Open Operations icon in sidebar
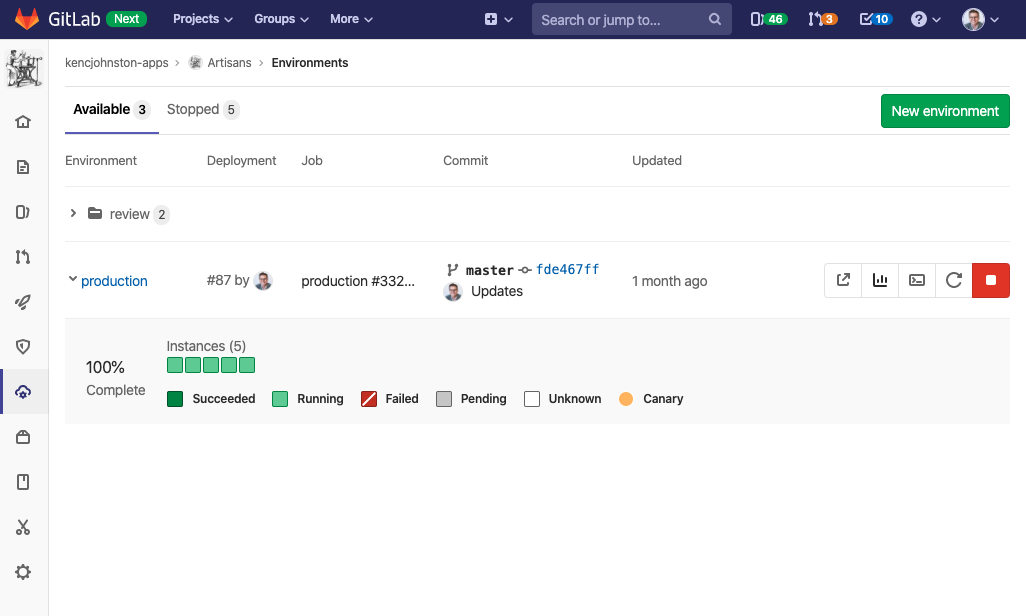 (23, 392)
